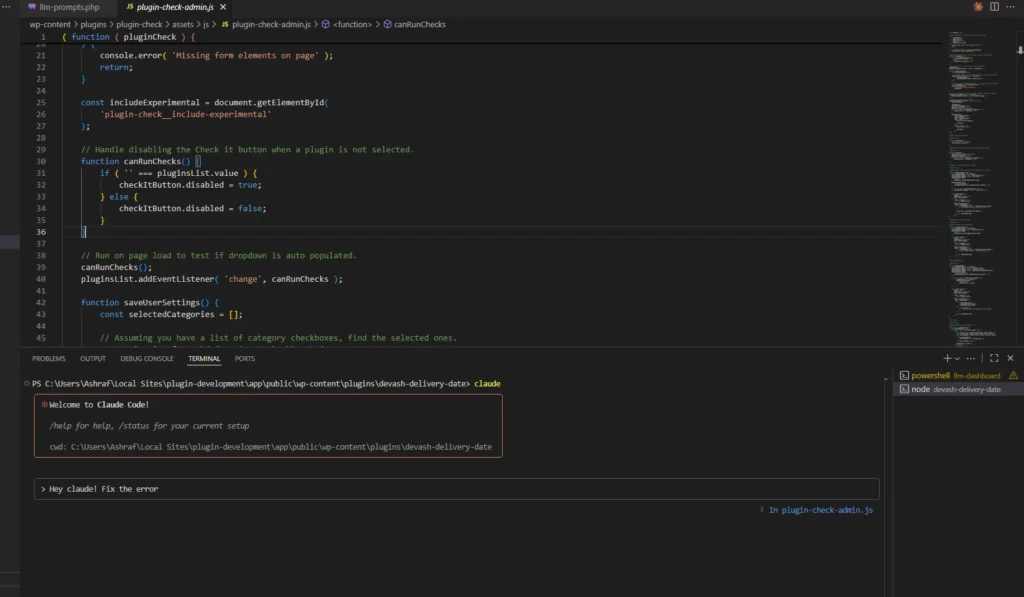The image size is (1024, 597).
Task: Open the sidebar ellipsis menu at top left
Action: coord(8,7)
